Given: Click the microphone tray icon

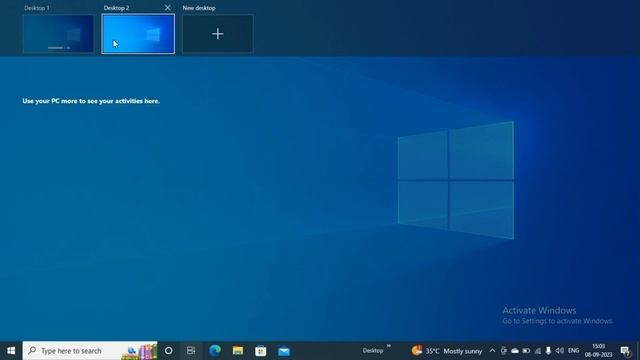Looking at the screenshot, I should [x=549, y=351].
